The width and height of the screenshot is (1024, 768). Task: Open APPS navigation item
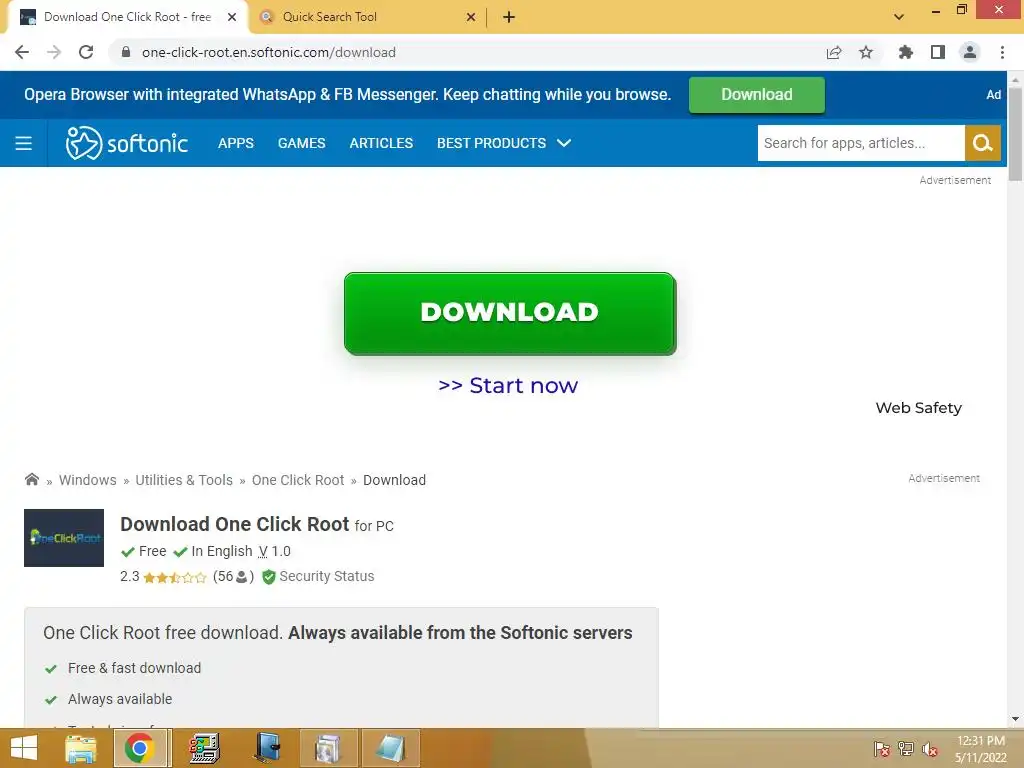click(236, 143)
